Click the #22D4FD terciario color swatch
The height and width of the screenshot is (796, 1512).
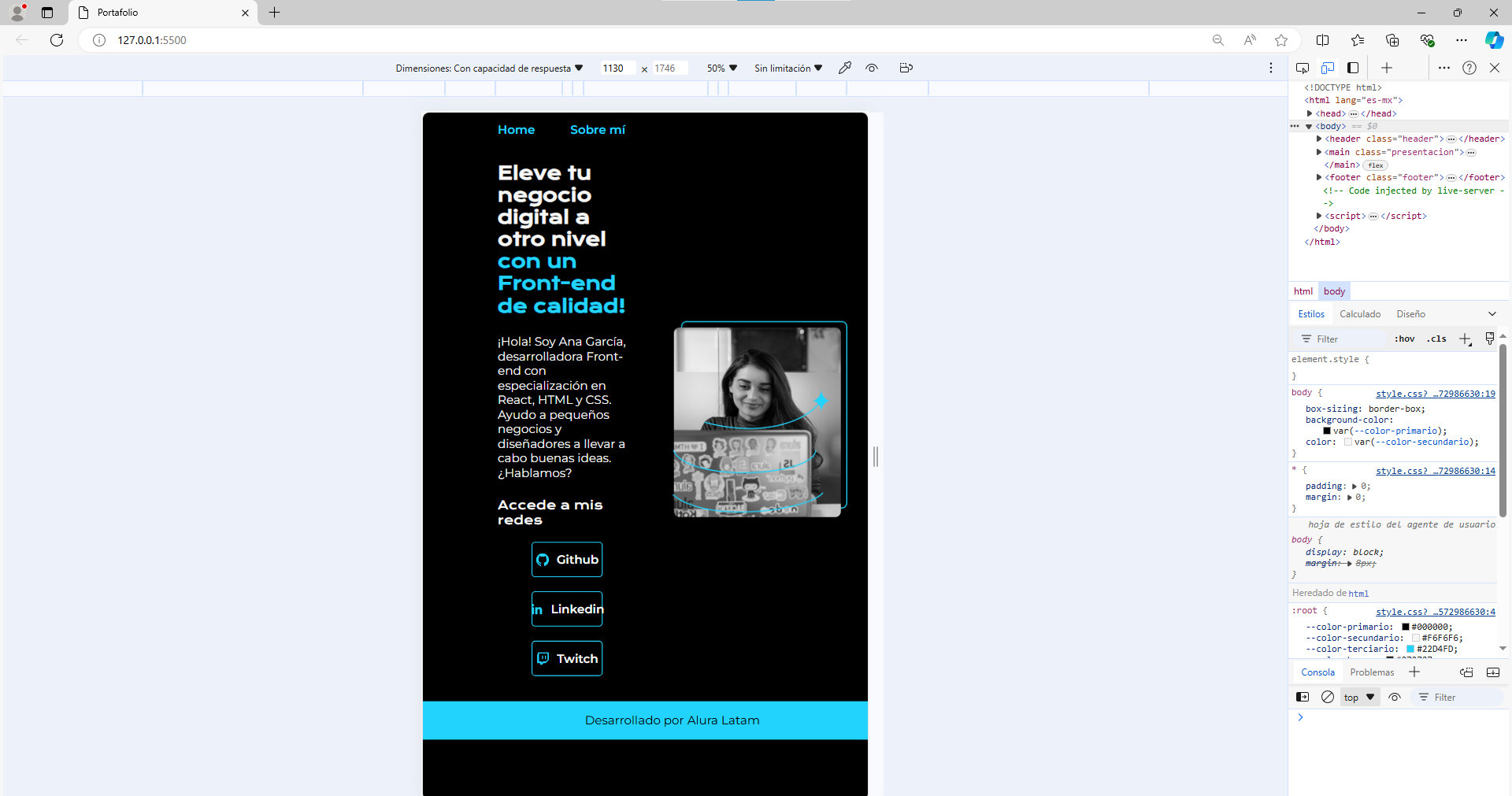pyautogui.click(x=1410, y=650)
